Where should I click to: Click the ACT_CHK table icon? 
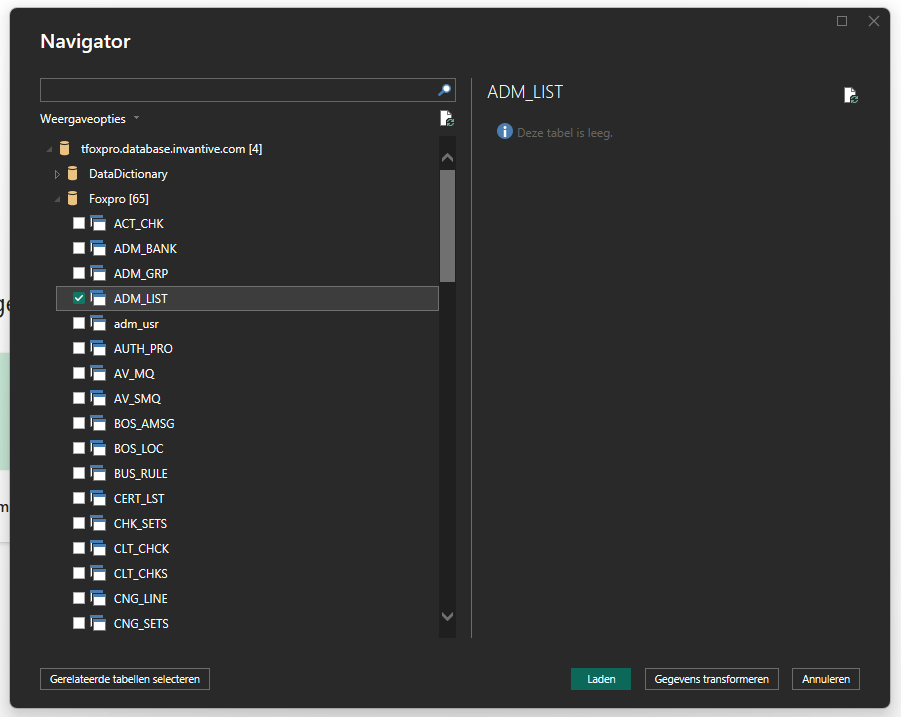98,223
